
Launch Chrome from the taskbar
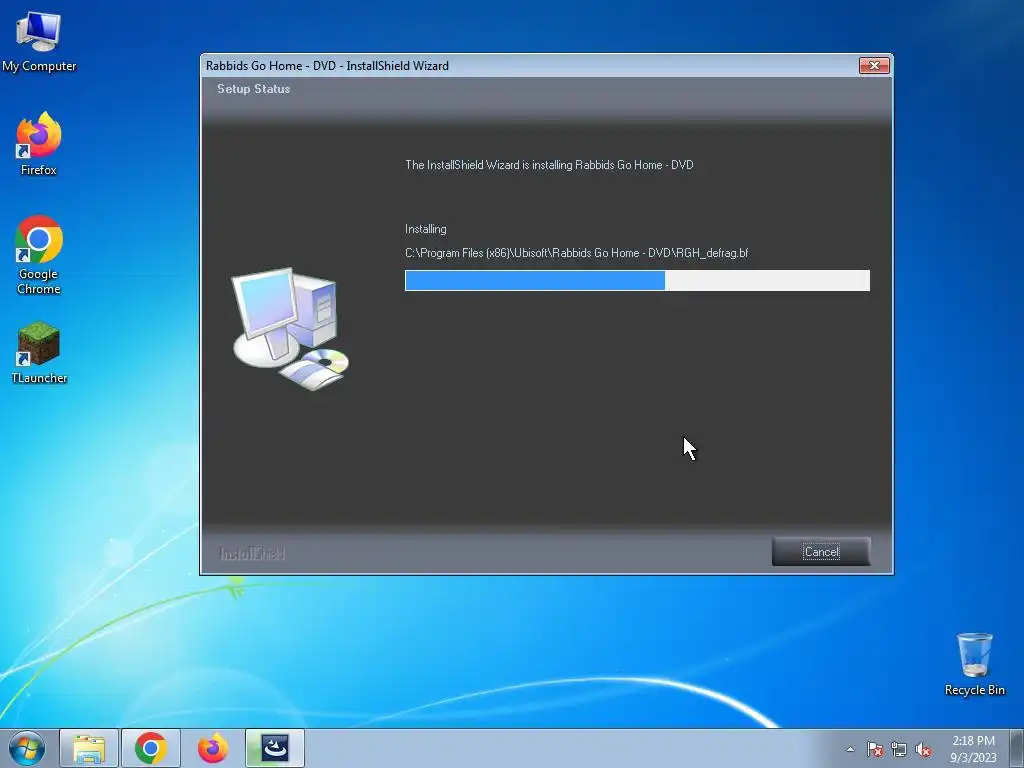click(x=151, y=748)
